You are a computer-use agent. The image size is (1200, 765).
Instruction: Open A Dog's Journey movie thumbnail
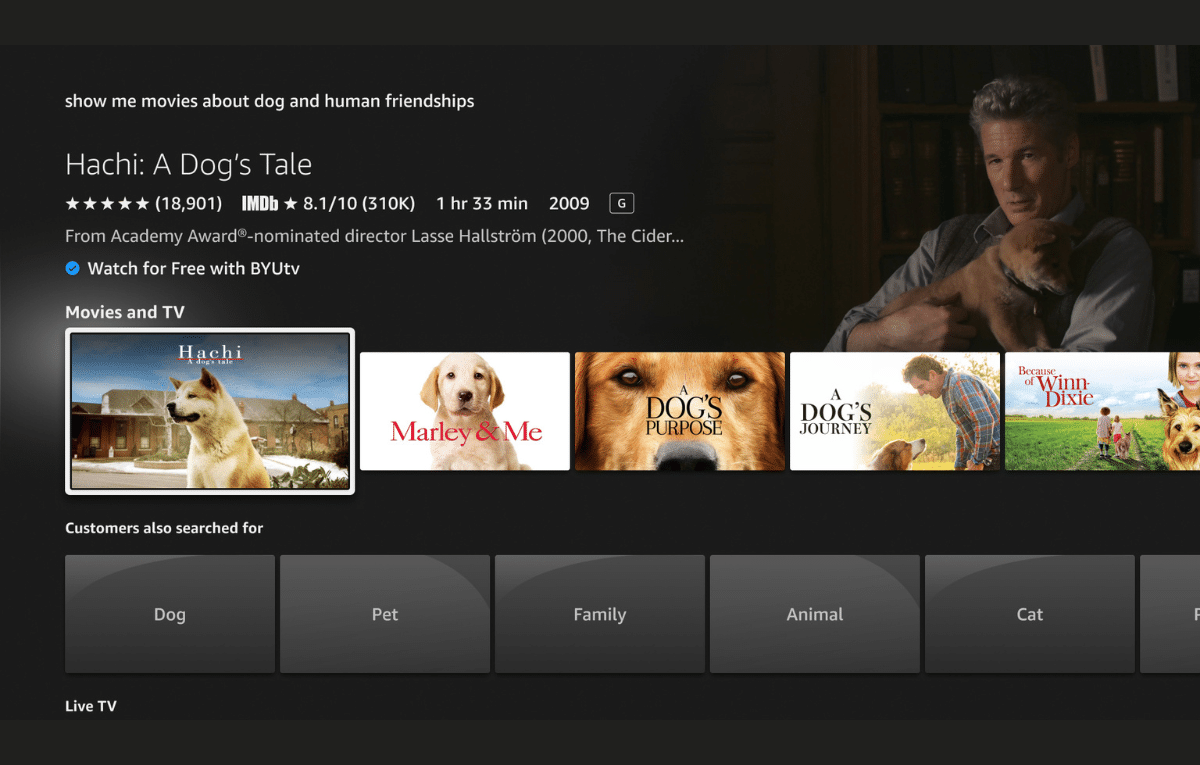[x=895, y=411]
